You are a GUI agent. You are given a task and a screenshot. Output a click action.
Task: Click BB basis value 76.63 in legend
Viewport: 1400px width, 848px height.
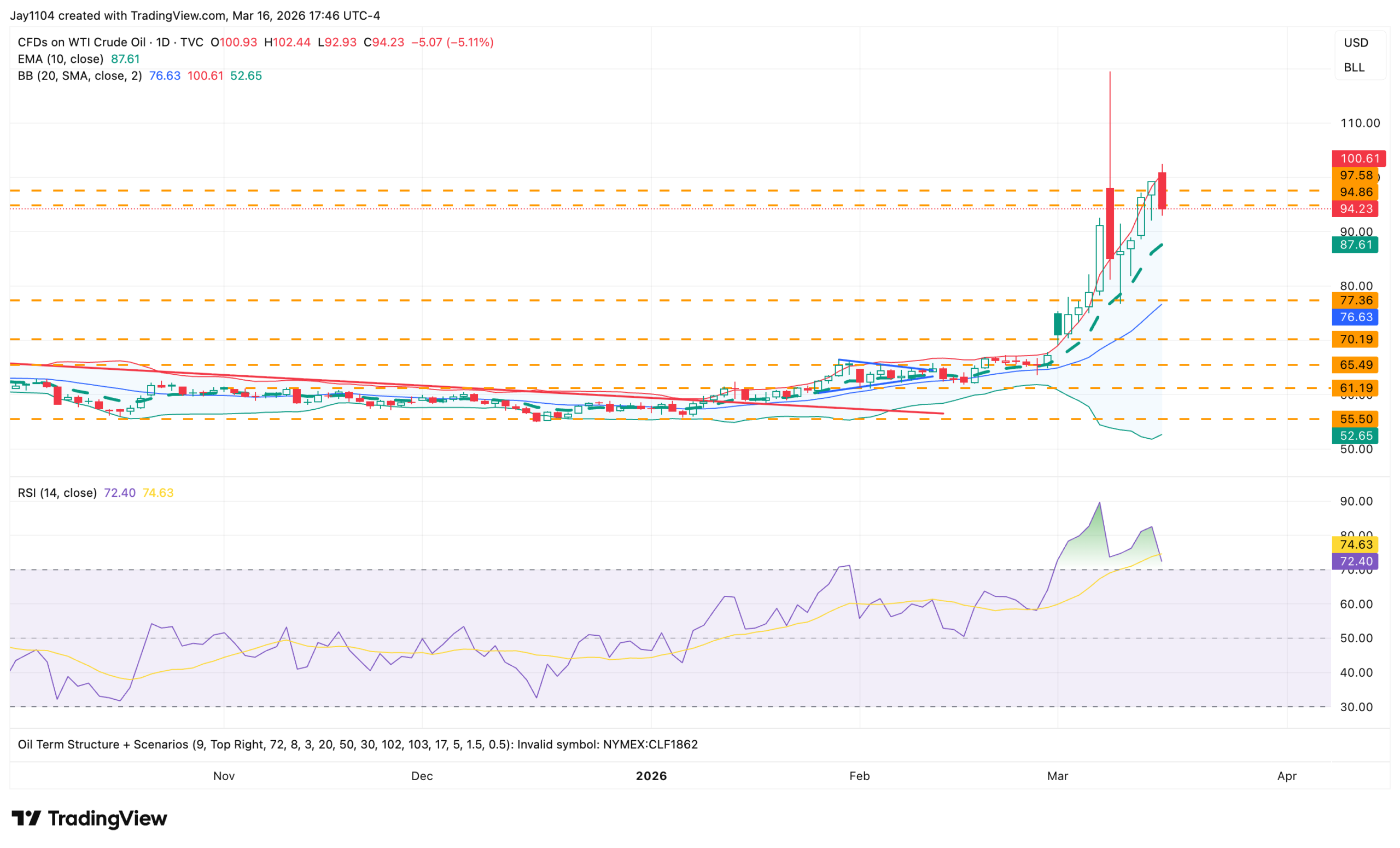pyautogui.click(x=165, y=76)
